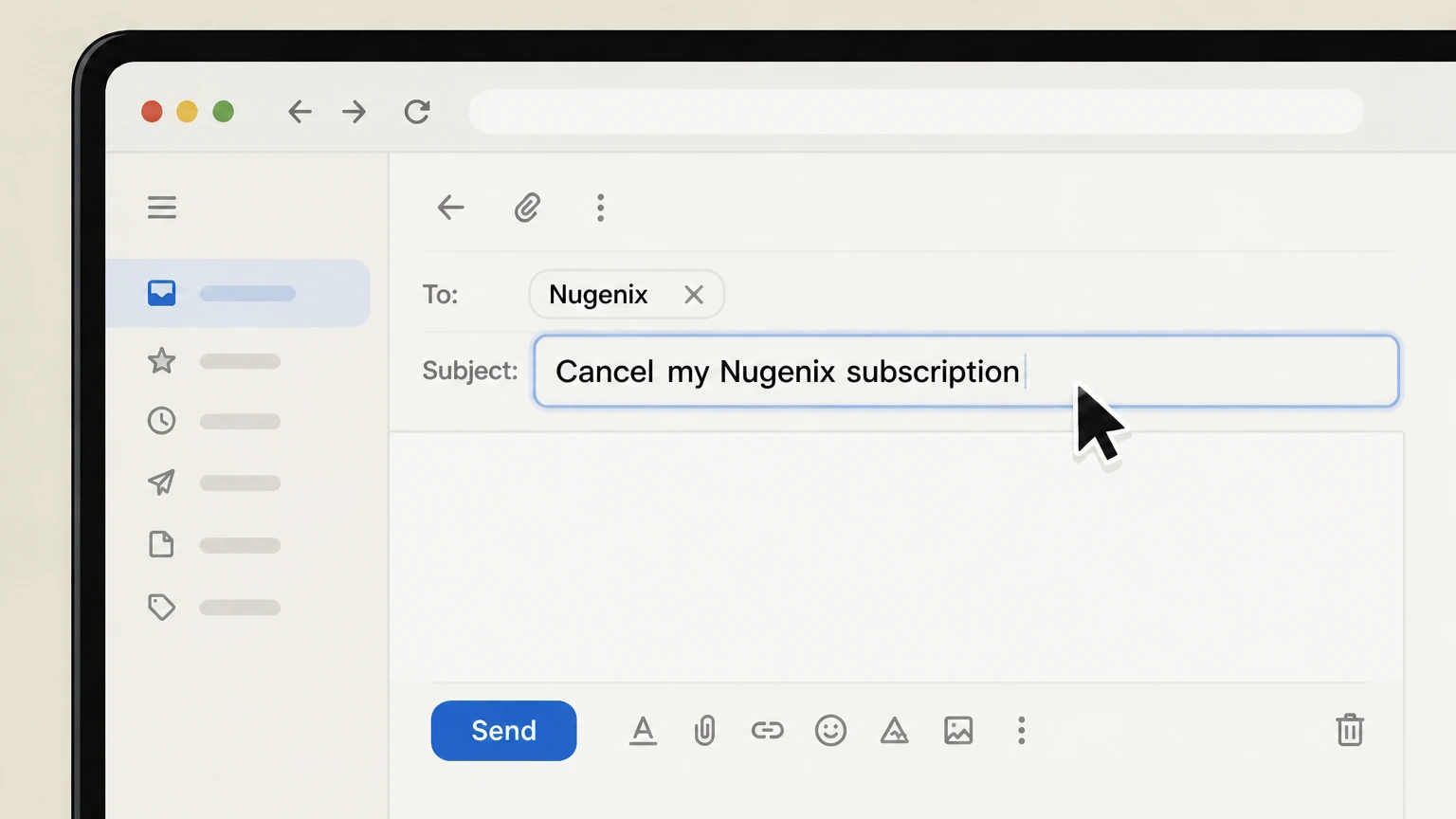Open the Sent paper-plane icon
The width and height of the screenshot is (1456, 819).
(x=162, y=482)
